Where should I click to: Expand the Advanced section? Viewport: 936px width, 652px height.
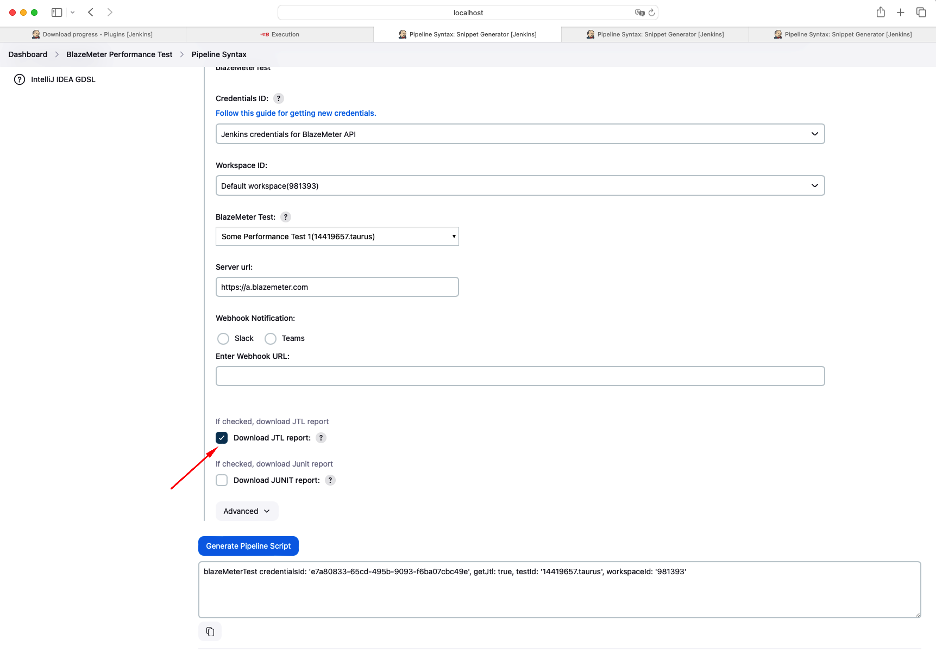[247, 511]
